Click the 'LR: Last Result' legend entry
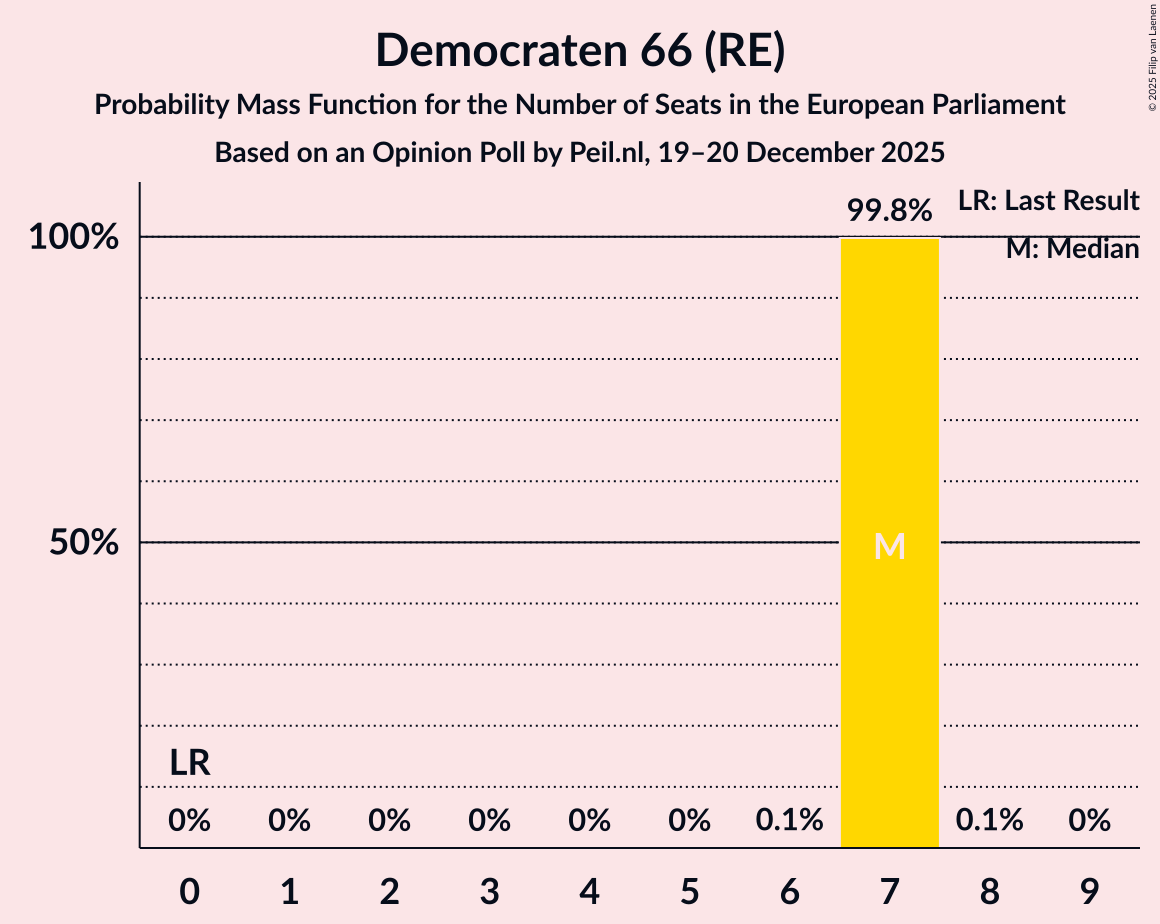 click(1048, 201)
